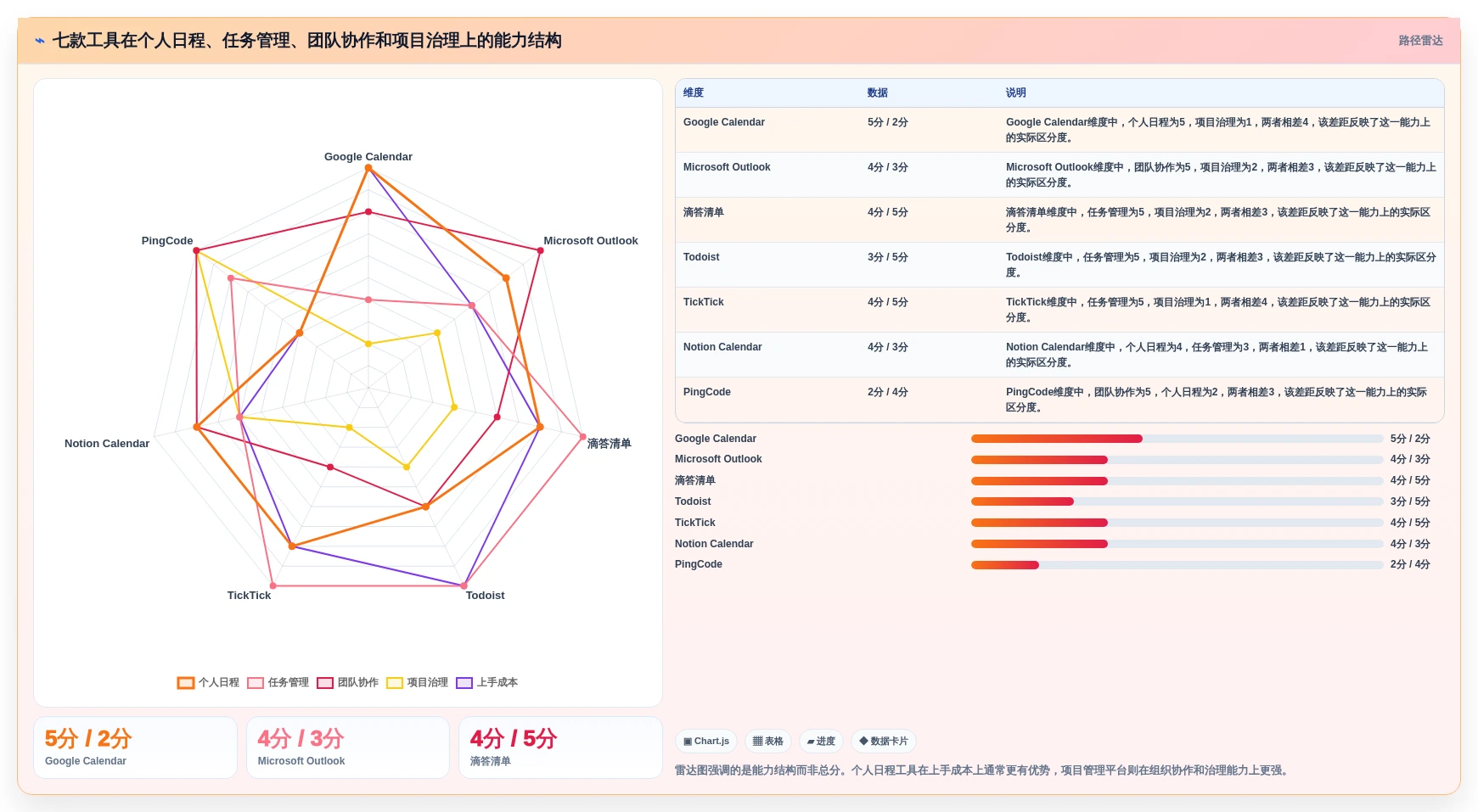Select the Google Calendar table row name
Screen dimensions: 1478x812
(x=724, y=122)
